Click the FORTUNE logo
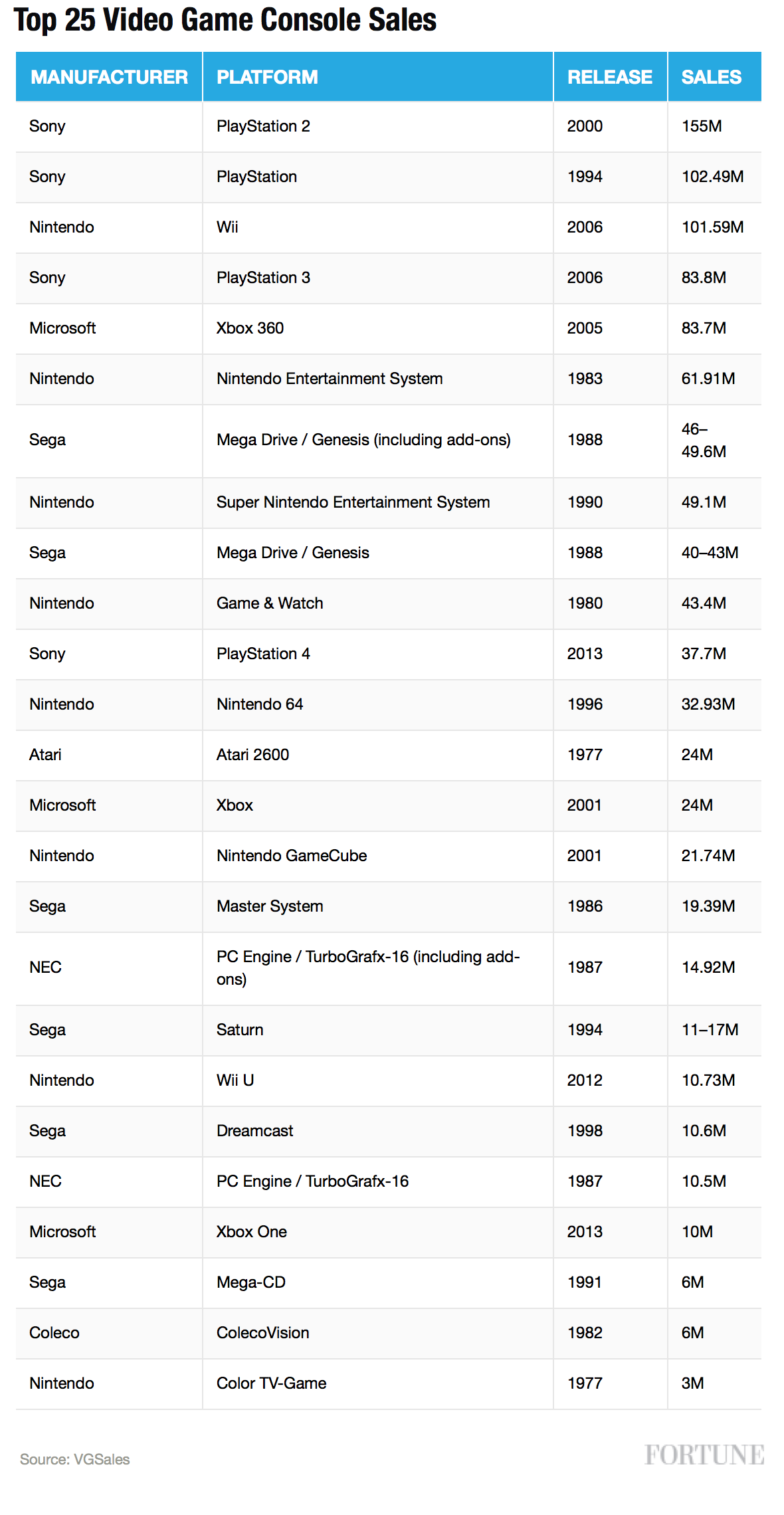This screenshot has width=784, height=1515. click(704, 1455)
